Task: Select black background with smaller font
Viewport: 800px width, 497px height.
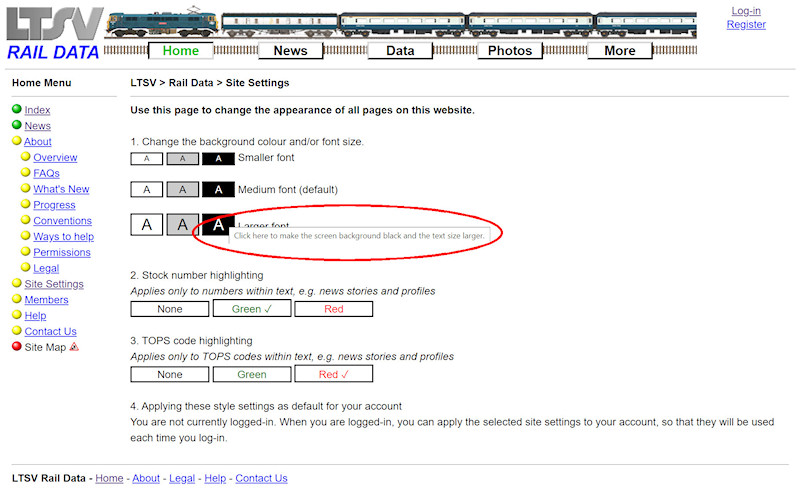Action: (x=218, y=158)
